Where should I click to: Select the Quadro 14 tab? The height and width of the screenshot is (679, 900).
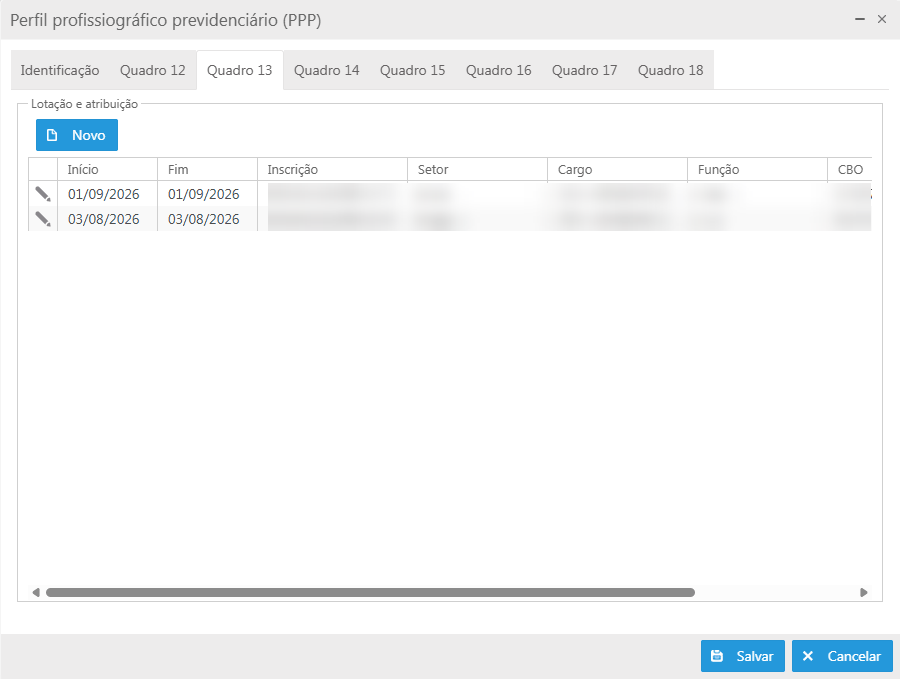point(327,70)
